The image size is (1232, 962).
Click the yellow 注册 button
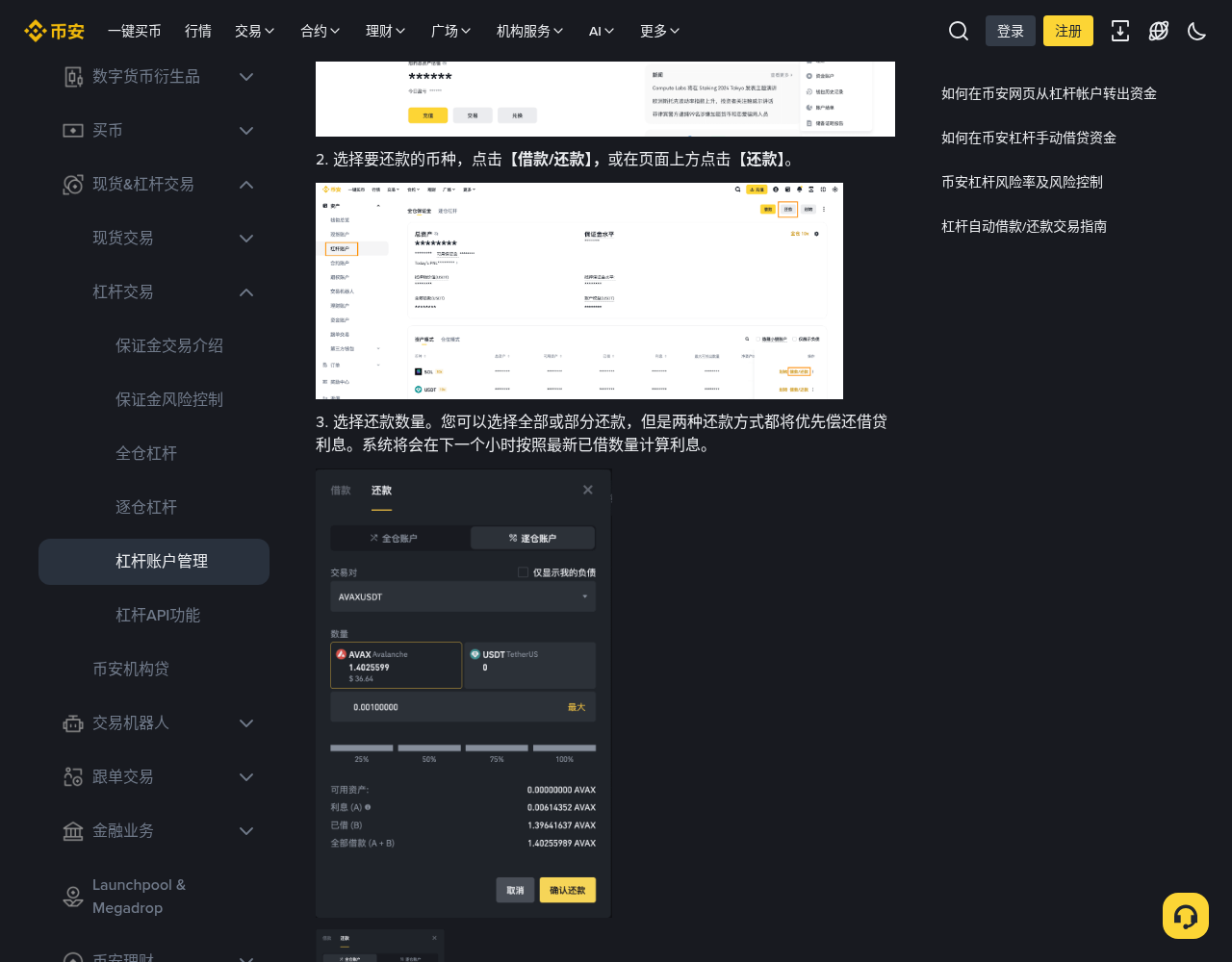(x=1068, y=31)
